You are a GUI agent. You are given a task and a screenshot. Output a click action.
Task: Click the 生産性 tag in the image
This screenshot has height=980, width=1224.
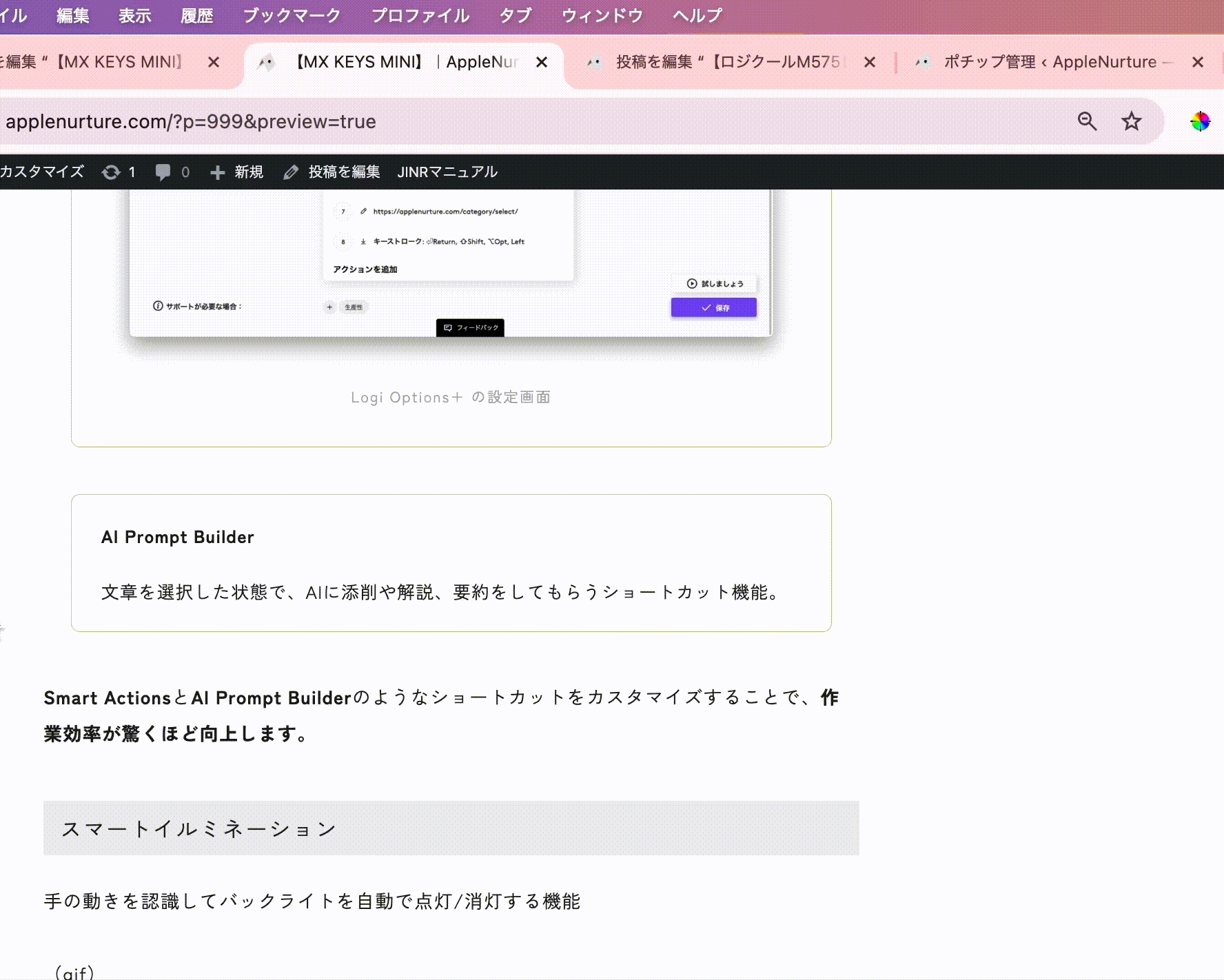(x=354, y=307)
